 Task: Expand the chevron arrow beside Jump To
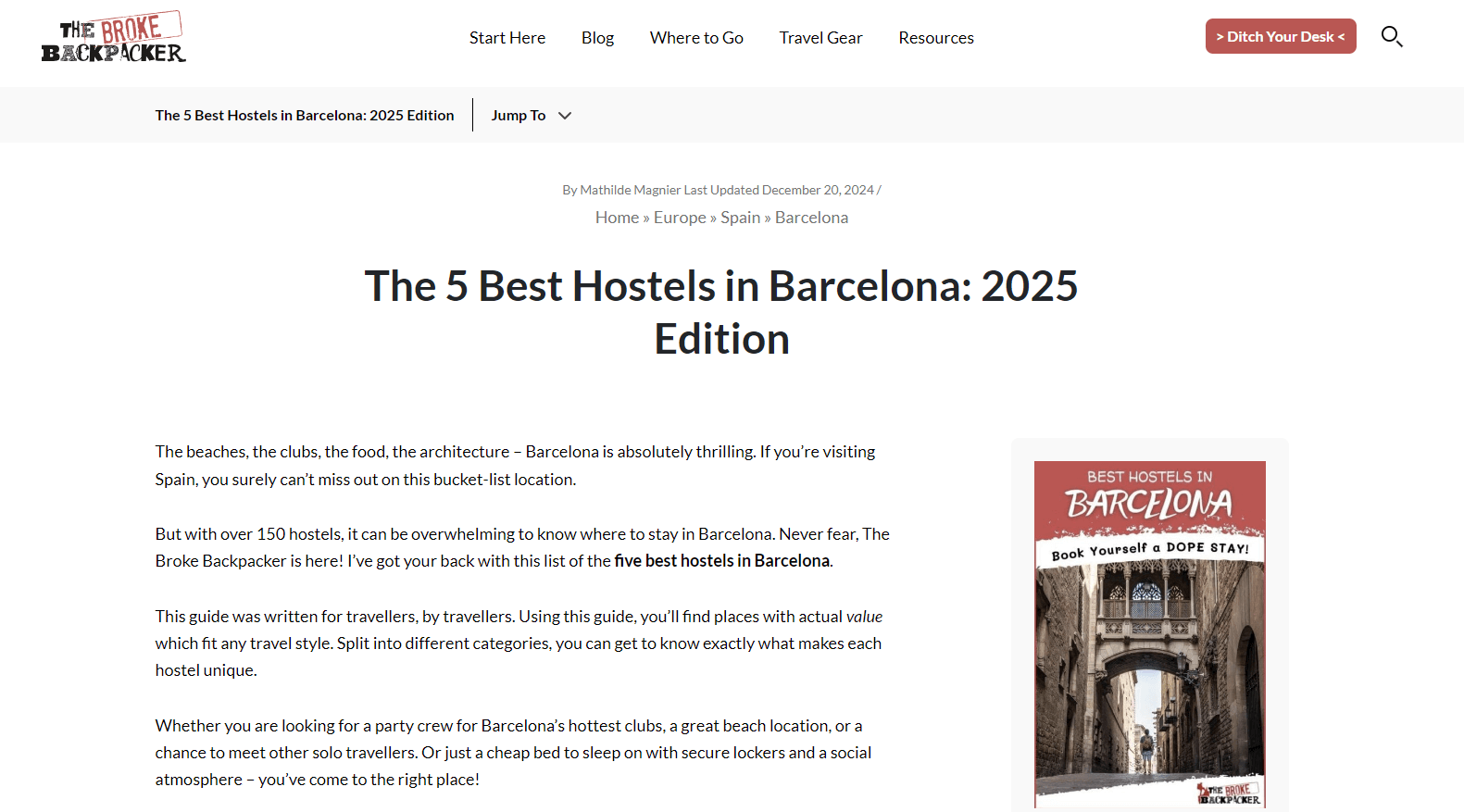565,116
